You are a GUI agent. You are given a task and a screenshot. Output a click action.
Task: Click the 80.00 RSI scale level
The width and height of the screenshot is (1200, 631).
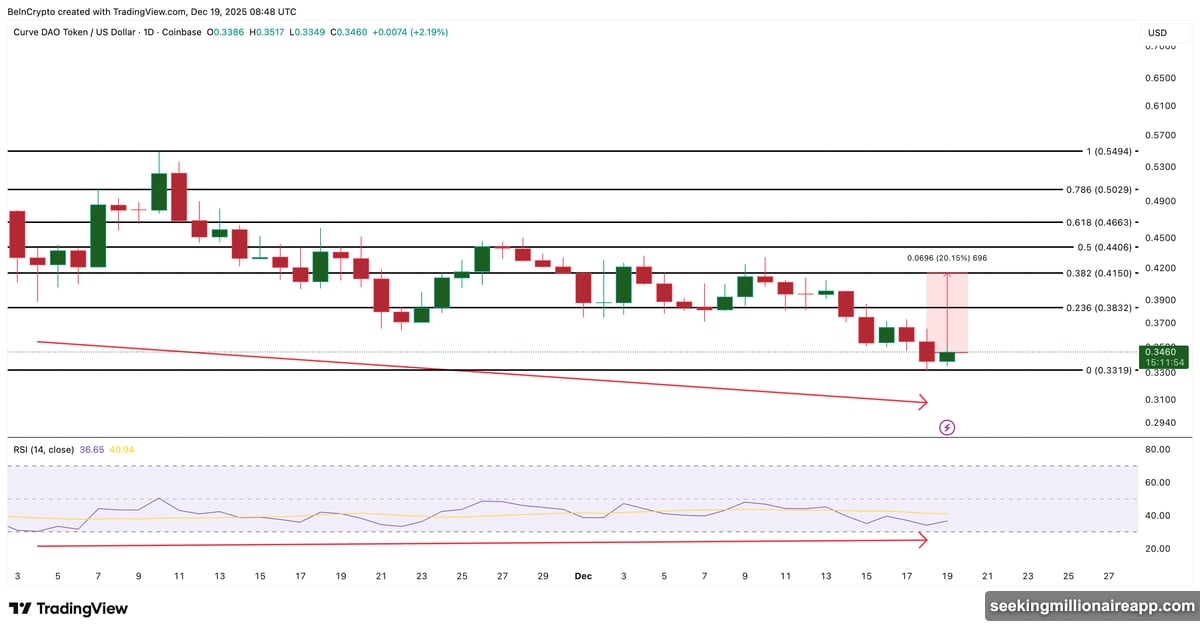pyautogui.click(x=1156, y=449)
